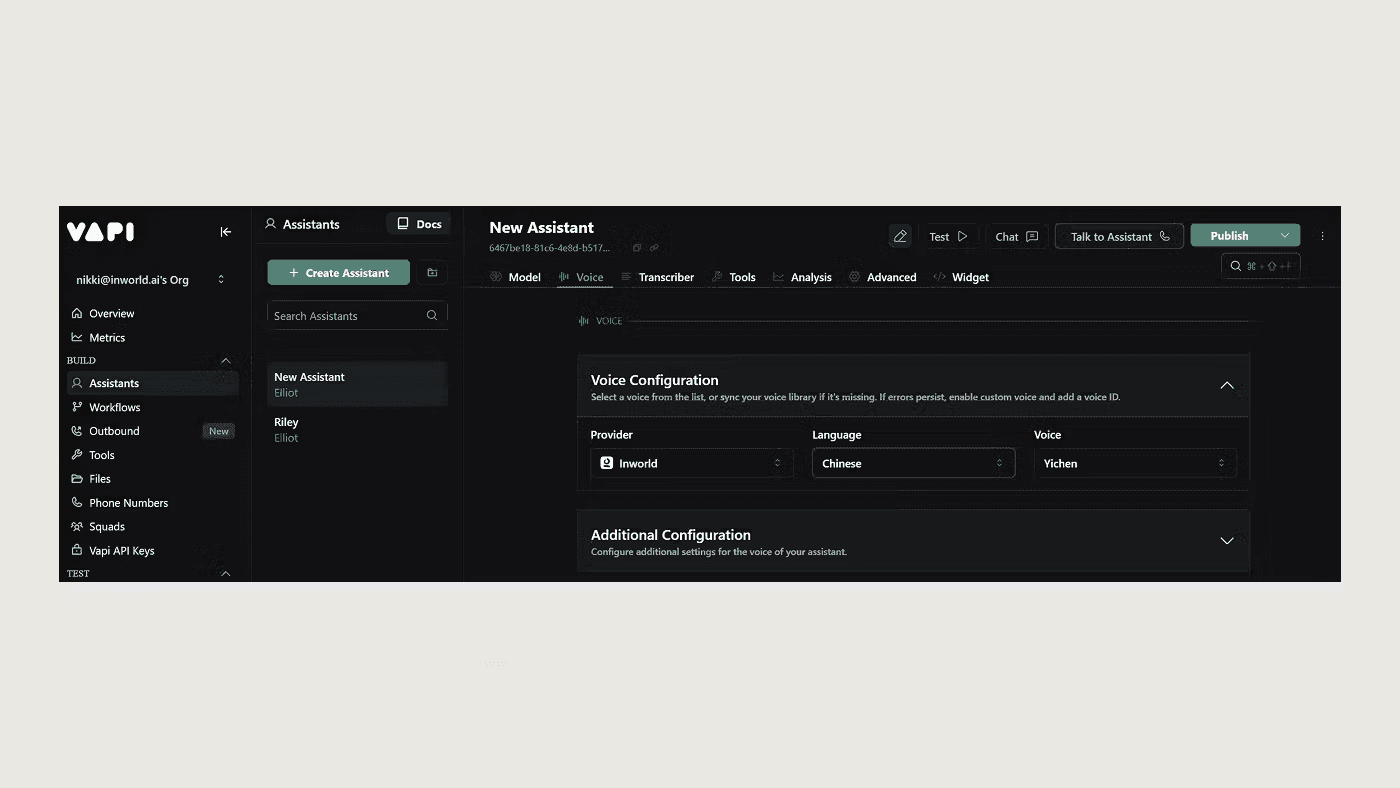
Task: Switch to the Model tab
Action: pos(515,277)
